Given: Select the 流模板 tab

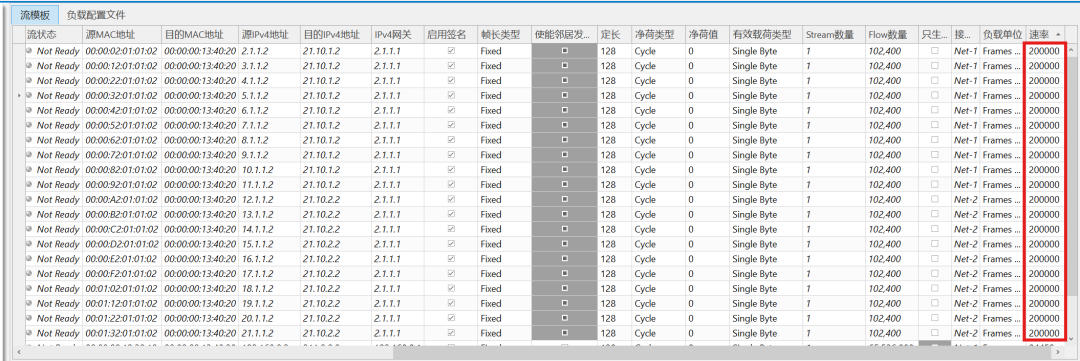Looking at the screenshot, I should pos(35,14).
